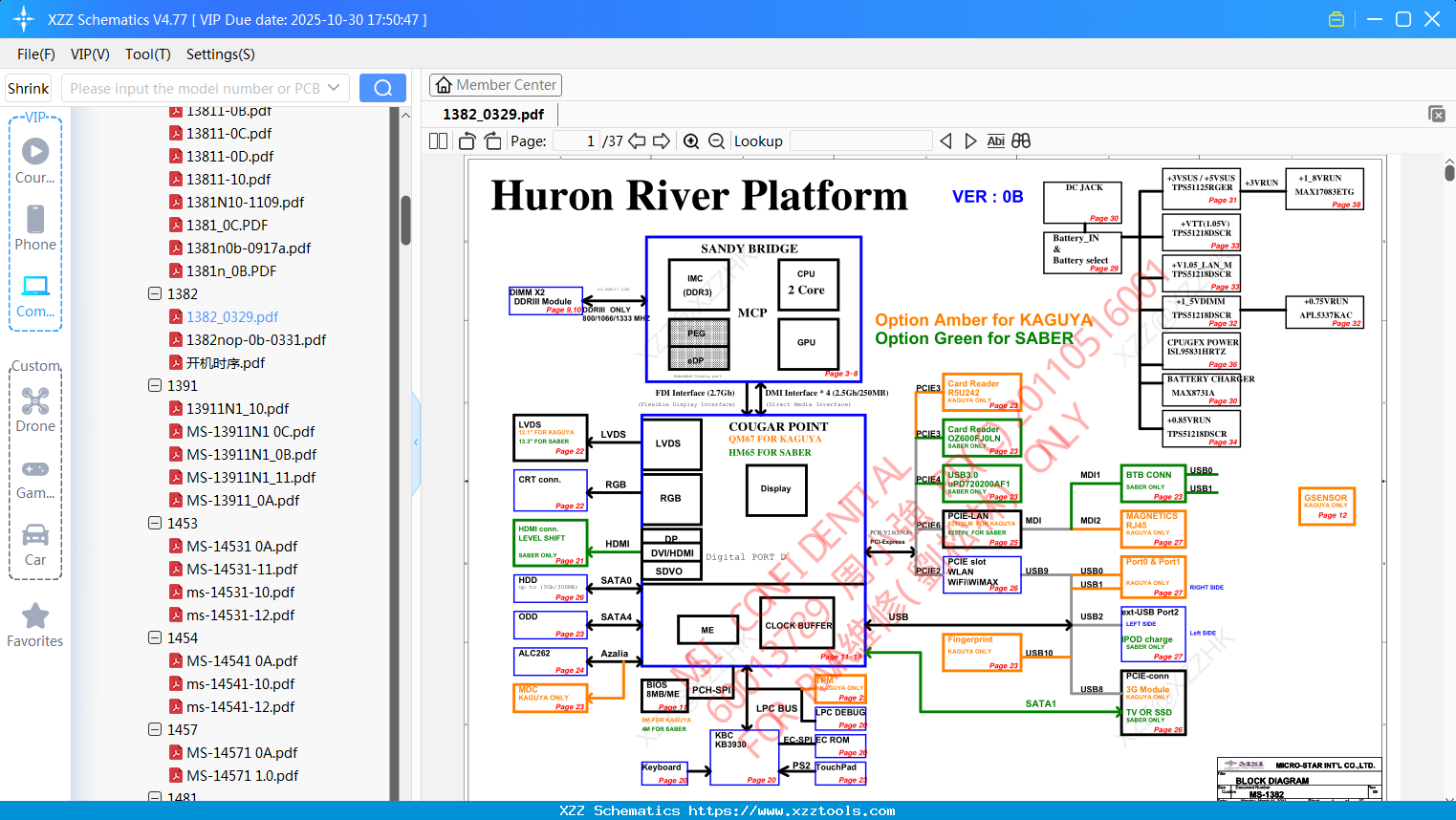This screenshot has width=1456, height=820.
Task: Collapse the 1382 folder node
Action: tap(155, 293)
